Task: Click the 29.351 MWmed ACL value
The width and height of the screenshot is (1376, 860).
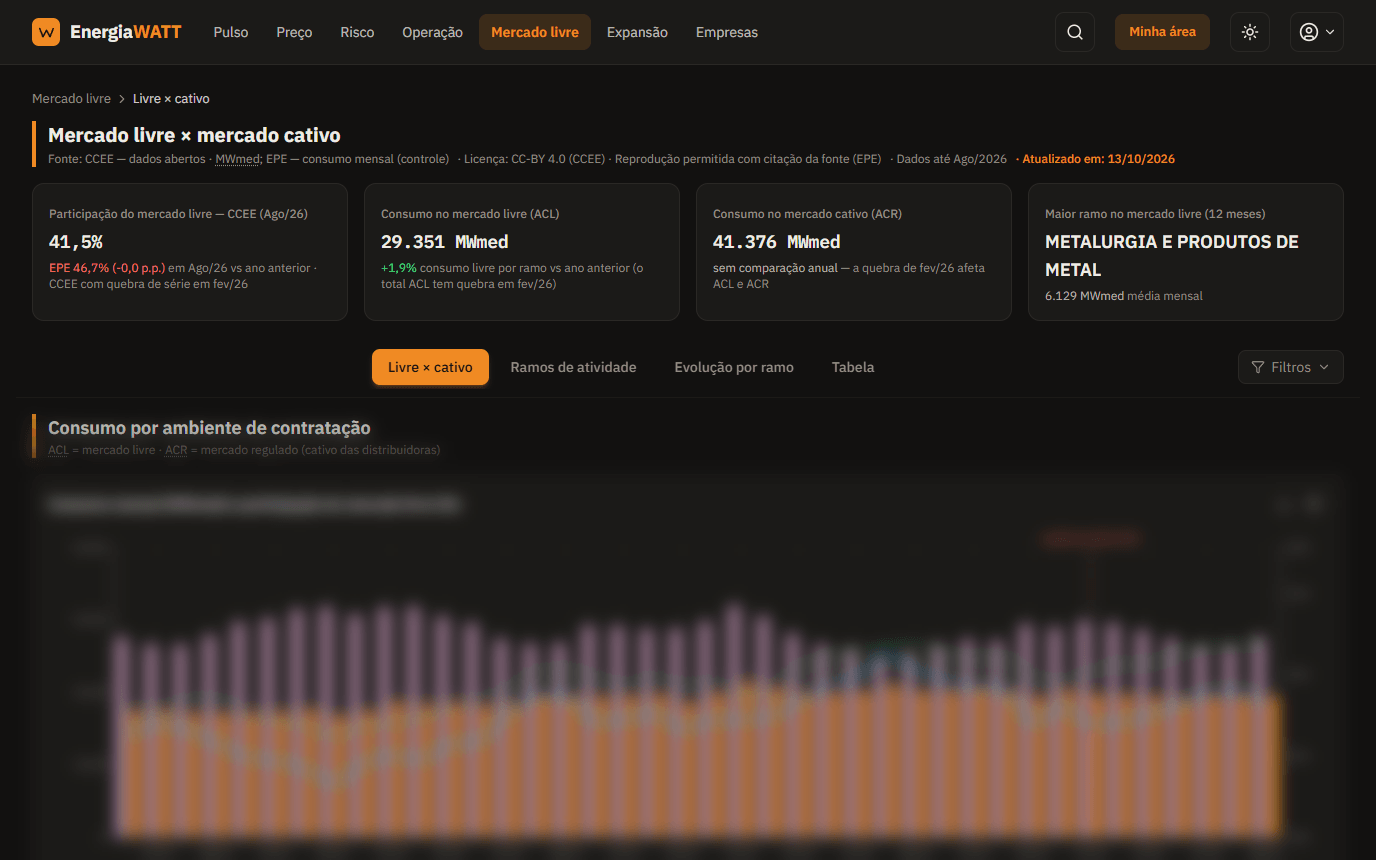Action: [x=445, y=242]
